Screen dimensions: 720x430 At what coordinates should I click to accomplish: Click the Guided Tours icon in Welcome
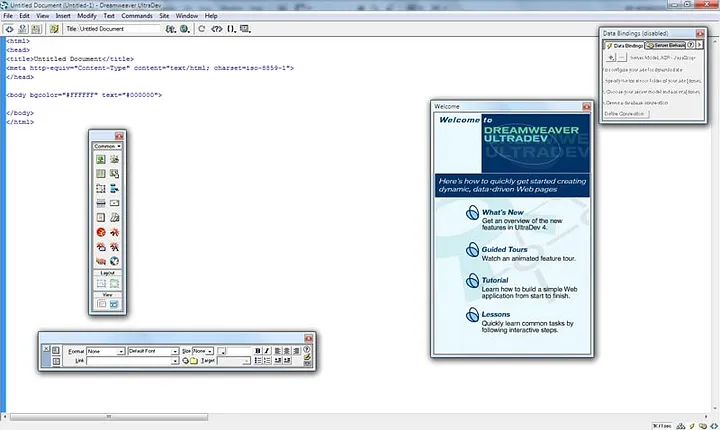pyautogui.click(x=471, y=249)
